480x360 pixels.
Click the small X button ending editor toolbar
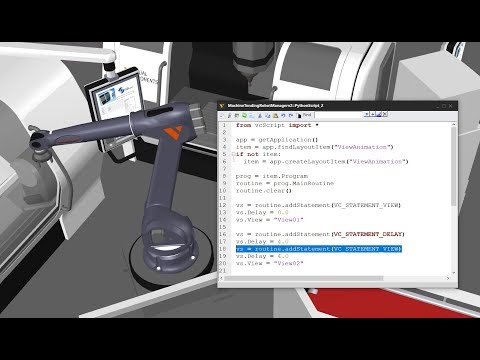(385, 114)
